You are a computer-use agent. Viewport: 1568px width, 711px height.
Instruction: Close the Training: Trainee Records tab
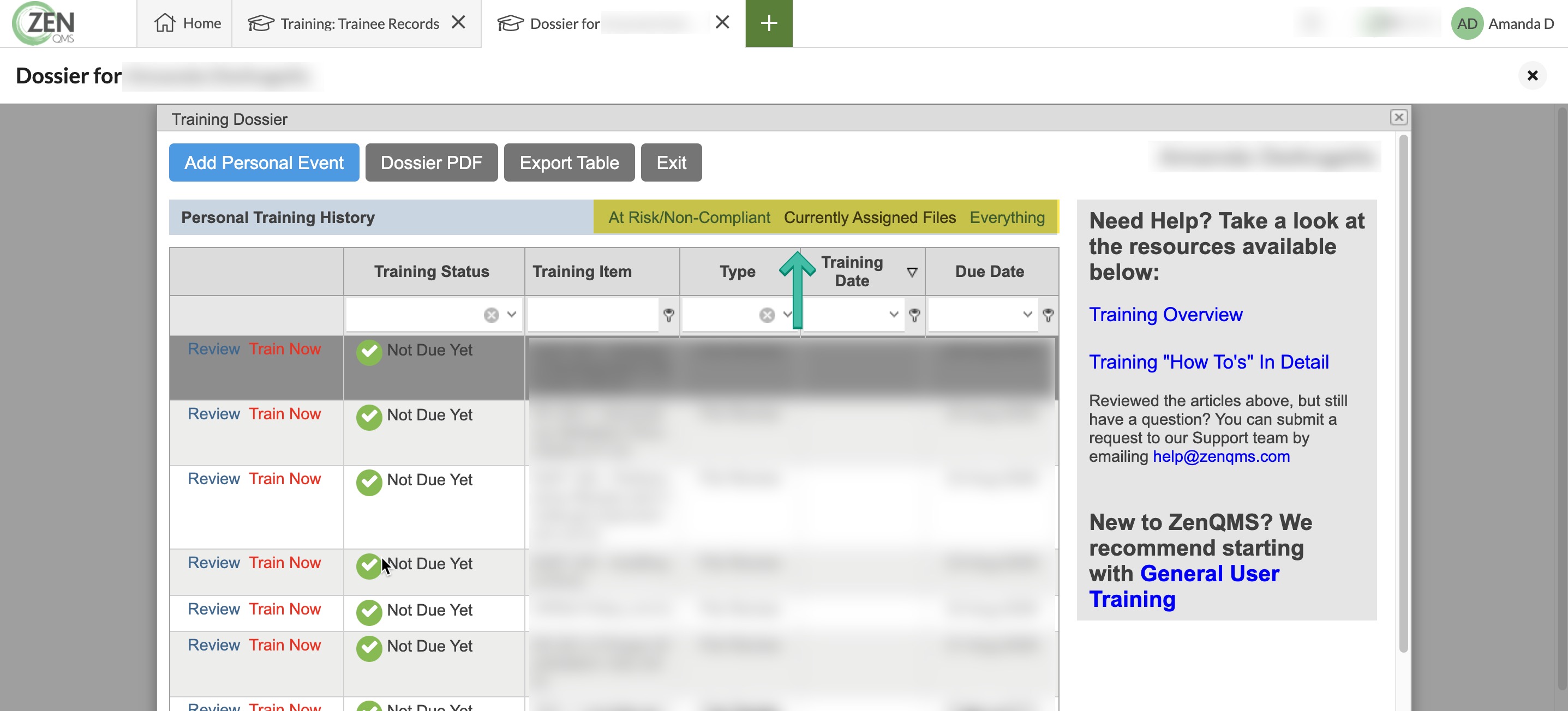pyautogui.click(x=458, y=22)
